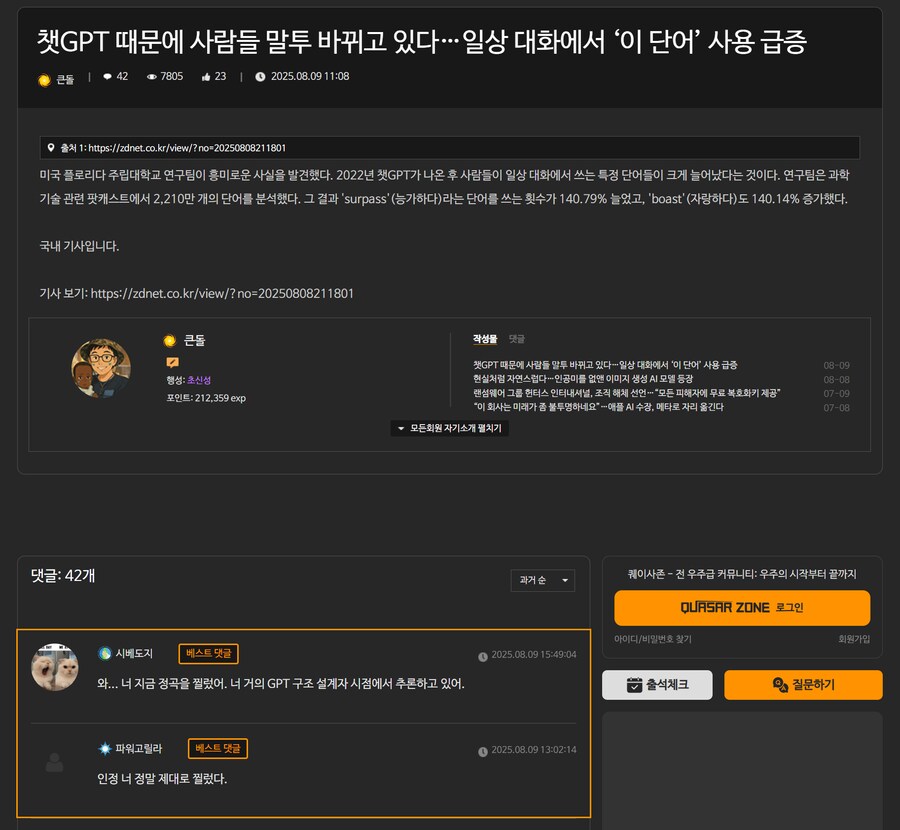Click the 질문하기 button
The width and height of the screenshot is (900, 830).
[803, 685]
